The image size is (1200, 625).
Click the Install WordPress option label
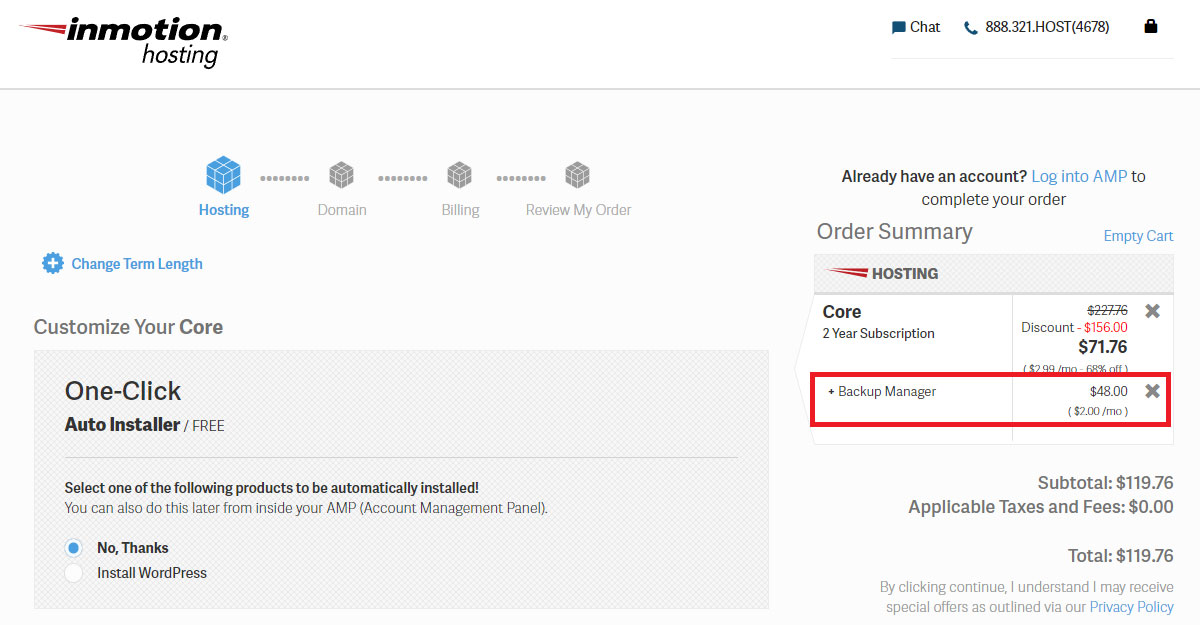(152, 573)
